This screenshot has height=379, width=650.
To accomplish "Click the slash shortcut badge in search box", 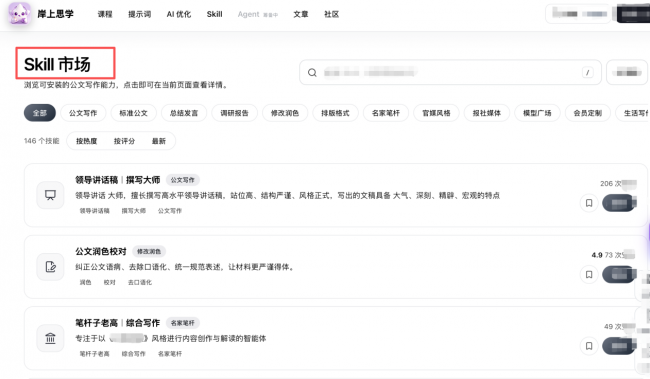I will click(587, 73).
